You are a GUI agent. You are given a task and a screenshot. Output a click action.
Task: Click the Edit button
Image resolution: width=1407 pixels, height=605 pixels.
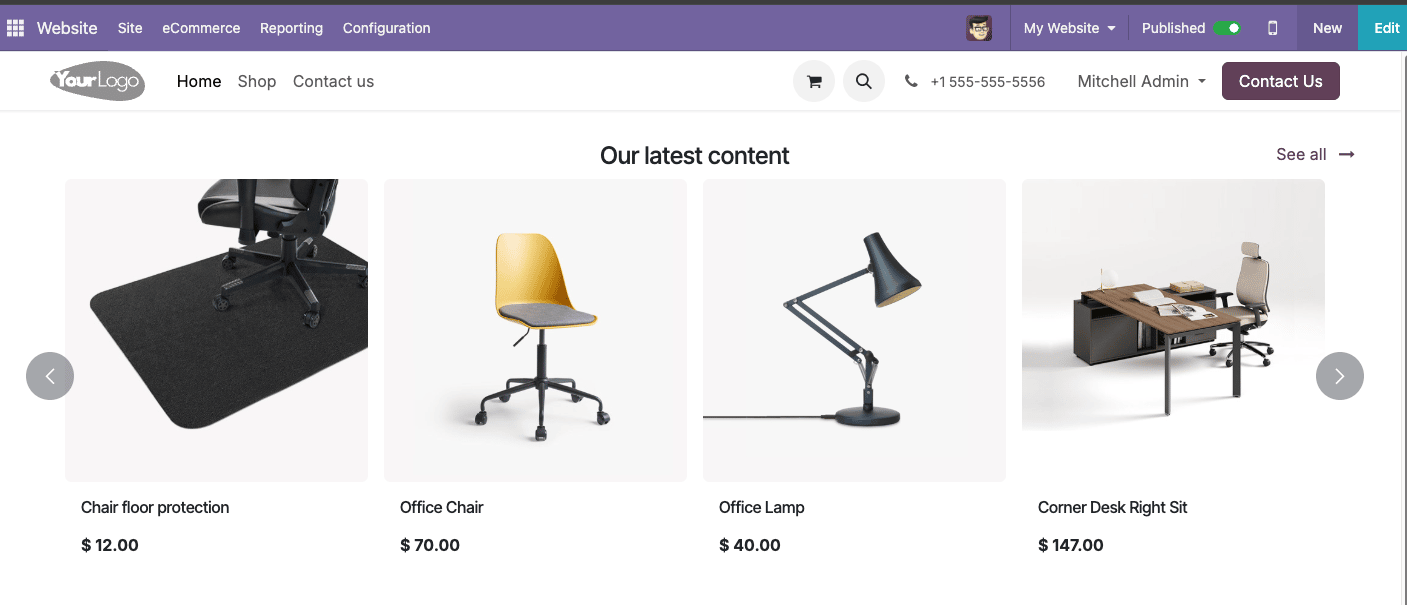1386,28
